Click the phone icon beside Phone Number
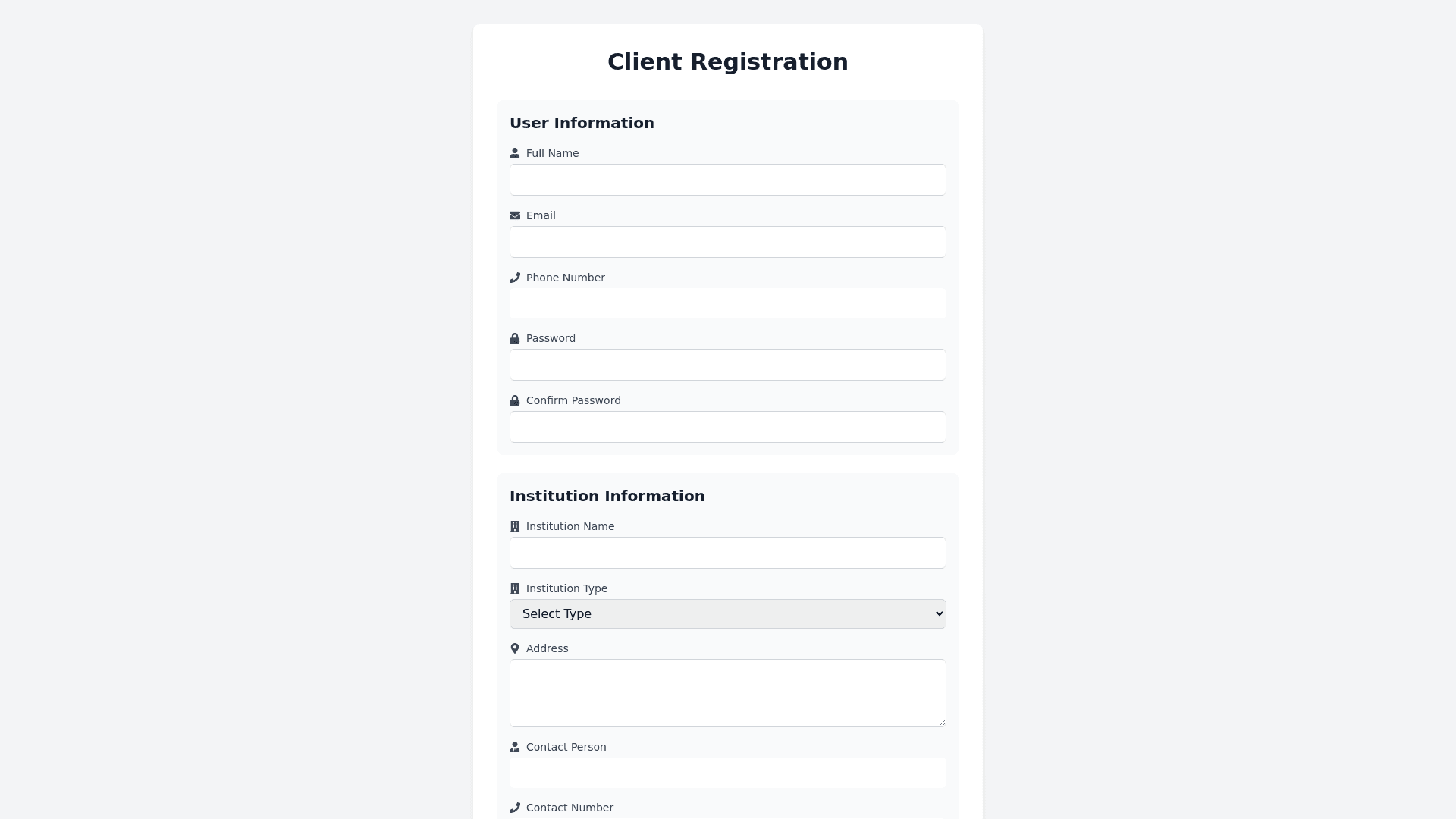The height and width of the screenshot is (819, 1456). [x=515, y=278]
